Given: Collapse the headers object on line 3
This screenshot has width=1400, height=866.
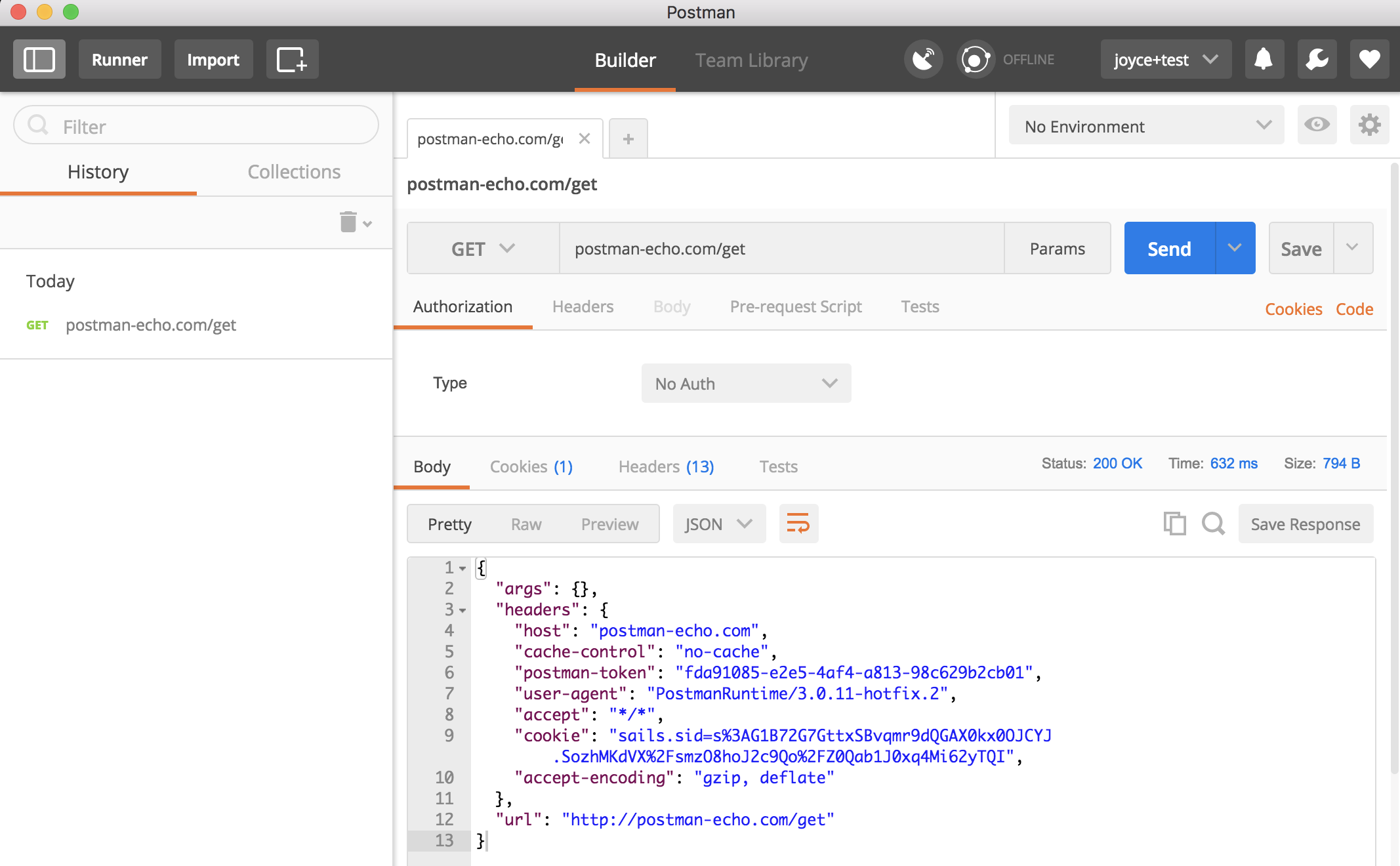Looking at the screenshot, I should [x=463, y=610].
